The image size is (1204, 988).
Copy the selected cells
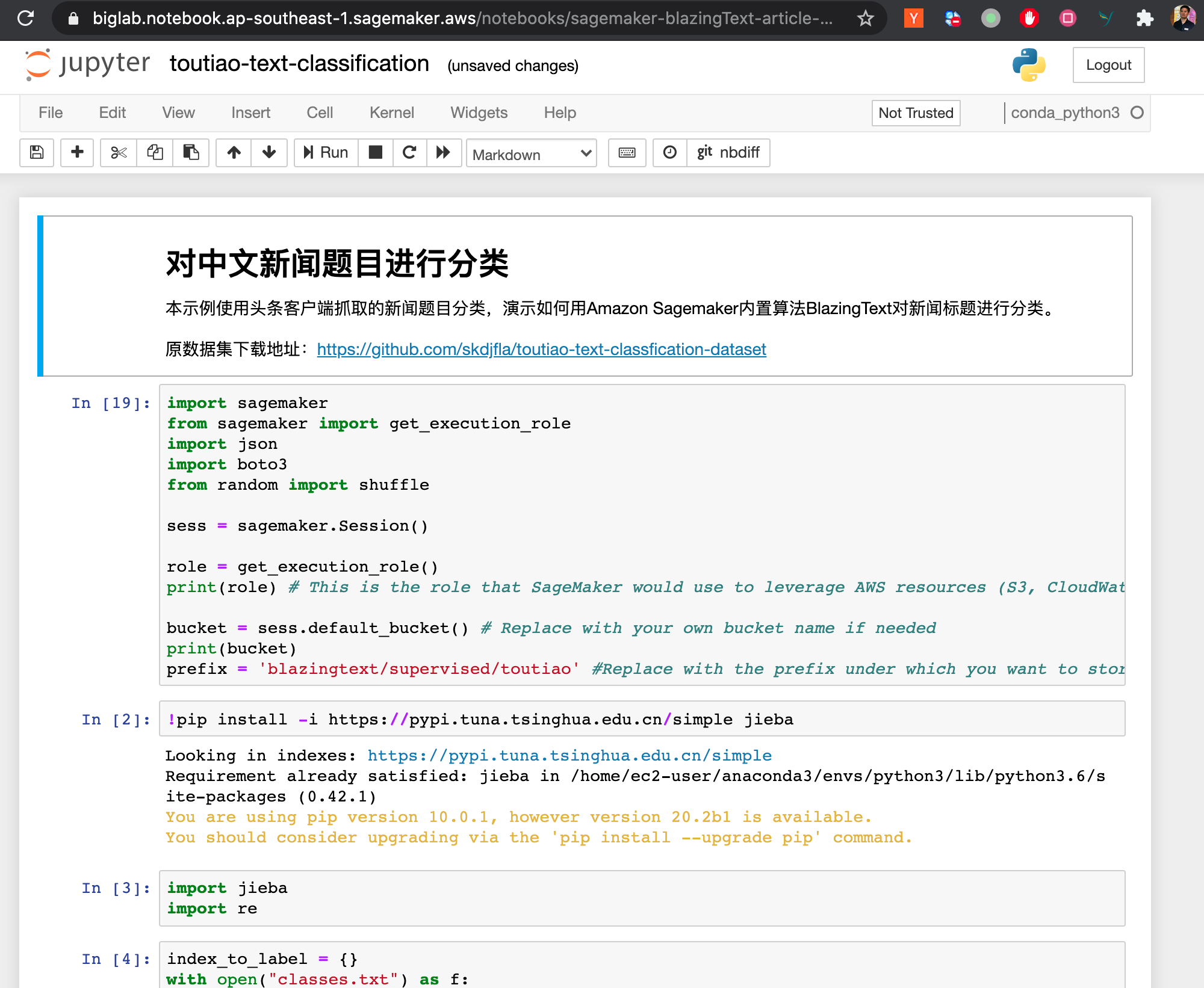point(155,153)
